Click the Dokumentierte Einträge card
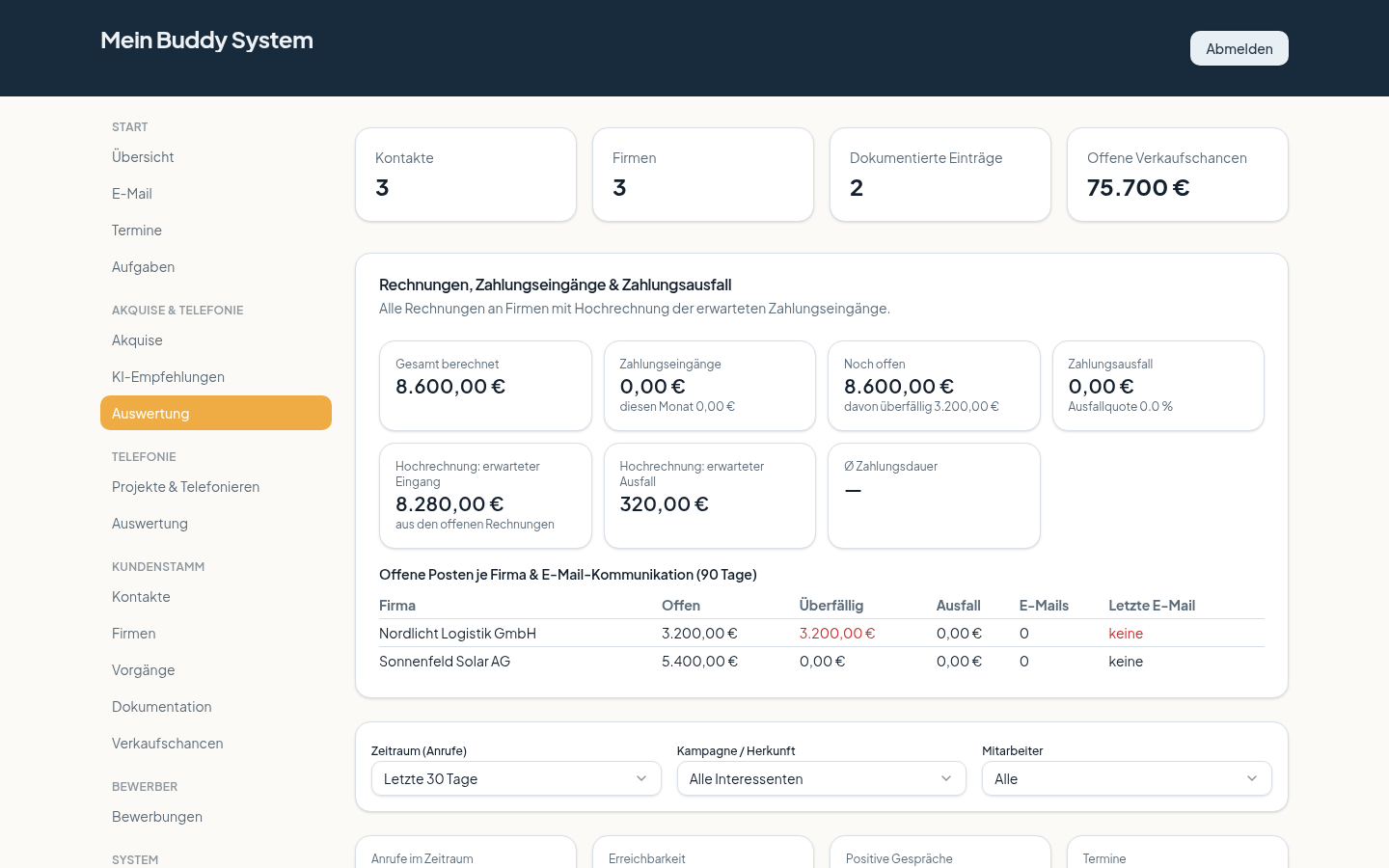Image resolution: width=1389 pixels, height=868 pixels. (940, 175)
